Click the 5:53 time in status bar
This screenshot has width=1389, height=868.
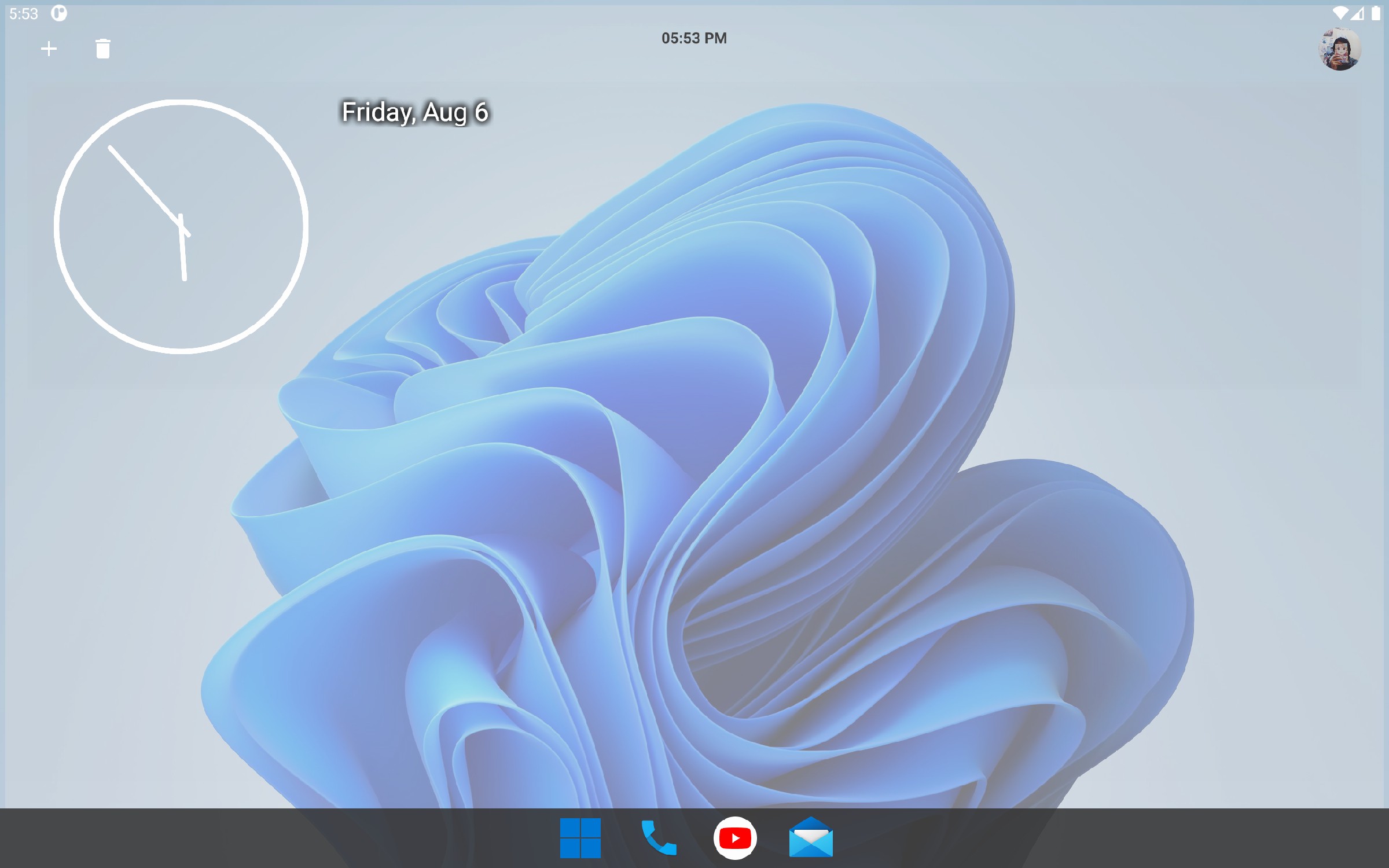[x=24, y=13]
